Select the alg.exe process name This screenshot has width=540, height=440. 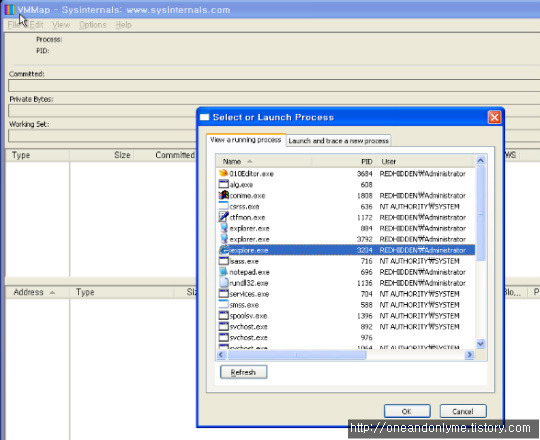(241, 185)
